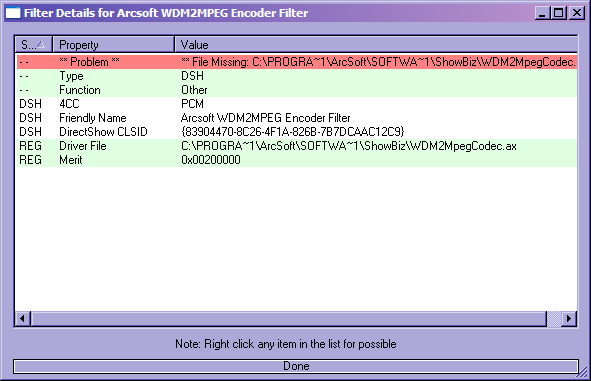Click the 0x00200000 merit value
Image resolution: width=591 pixels, height=381 pixels.
pyautogui.click(x=211, y=160)
